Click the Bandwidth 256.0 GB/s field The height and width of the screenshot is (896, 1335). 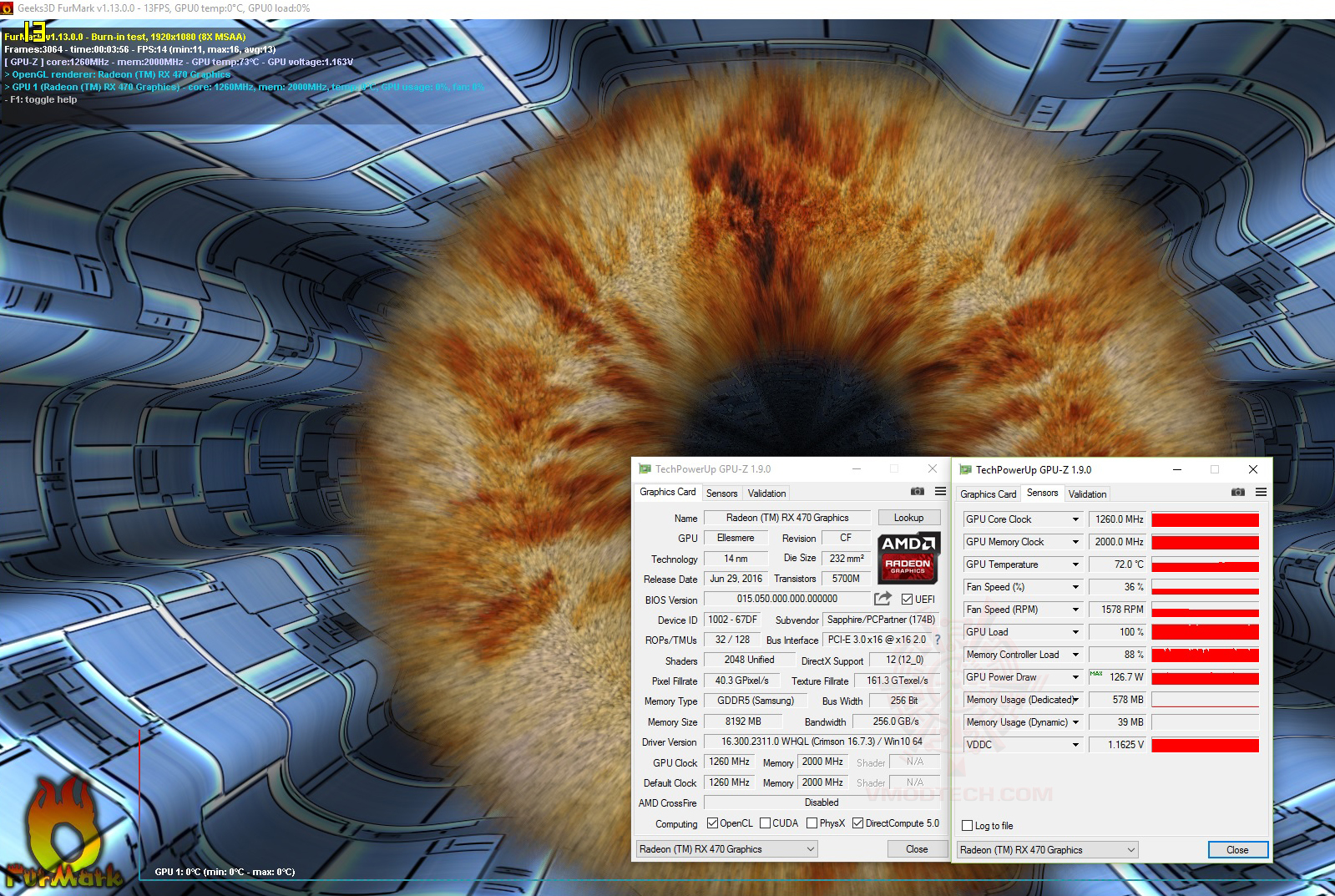pos(896,721)
